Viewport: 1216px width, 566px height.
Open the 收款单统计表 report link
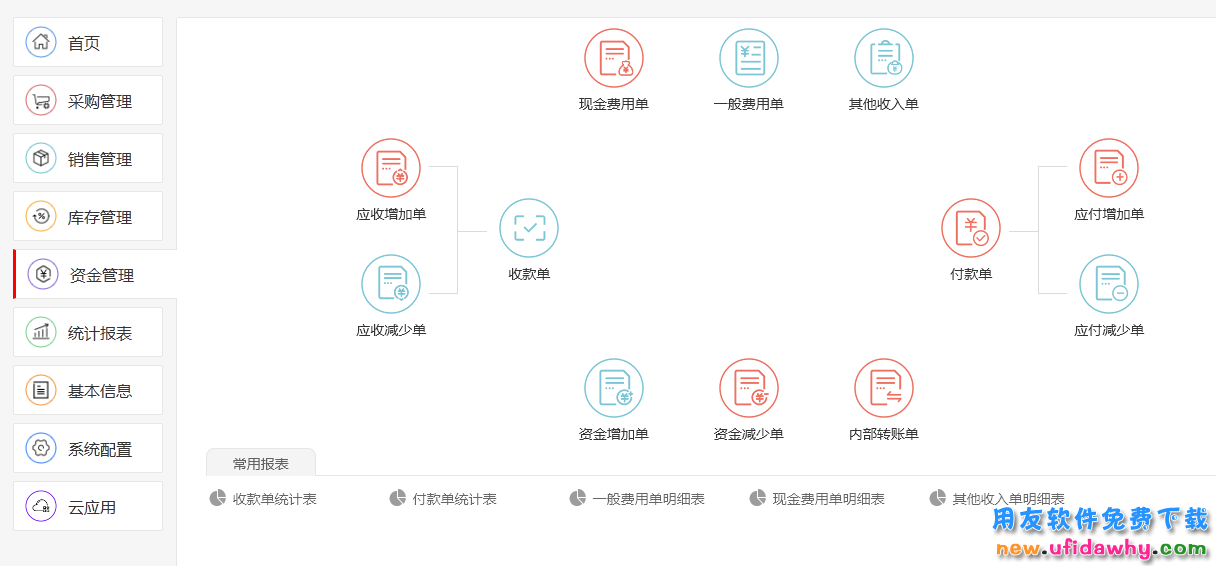[273, 499]
